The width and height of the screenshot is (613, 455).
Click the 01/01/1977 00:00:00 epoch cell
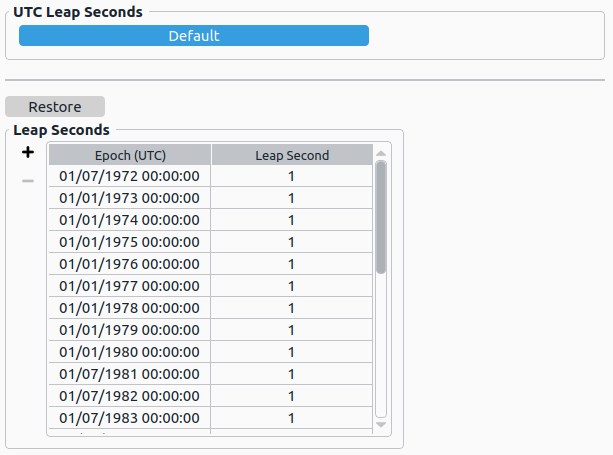point(130,286)
